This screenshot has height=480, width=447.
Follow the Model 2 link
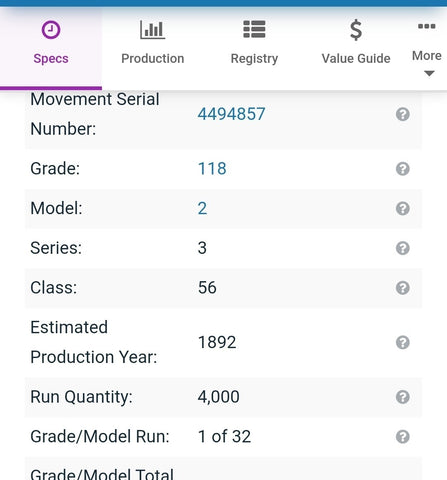pyautogui.click(x=202, y=209)
